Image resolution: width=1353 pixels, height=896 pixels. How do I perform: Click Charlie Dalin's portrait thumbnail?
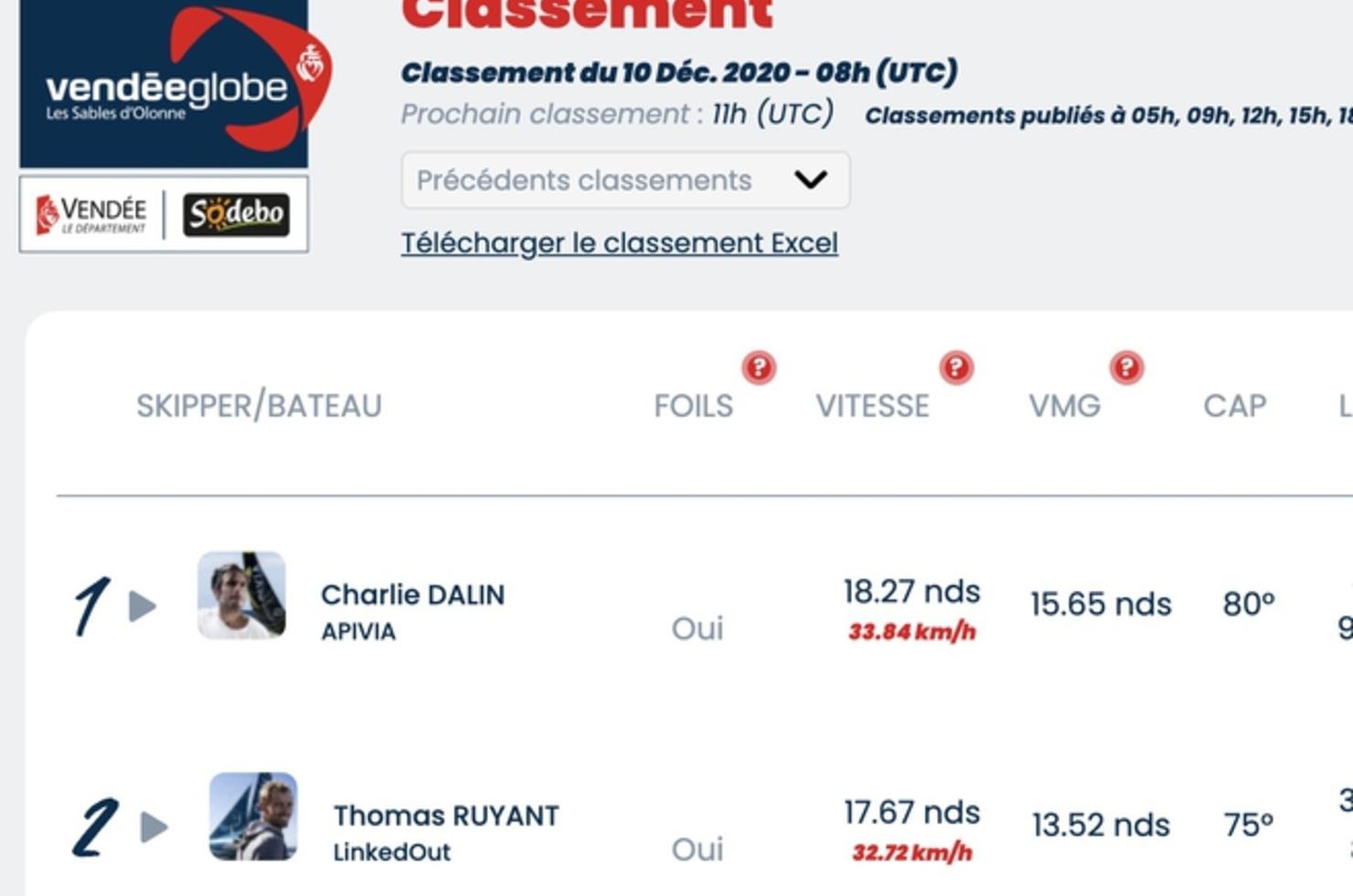[241, 595]
